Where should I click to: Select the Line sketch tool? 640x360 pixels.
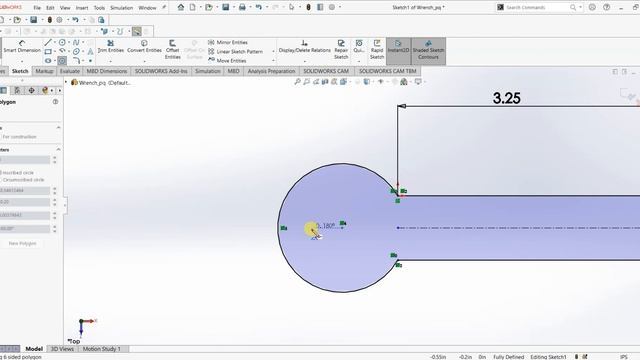click(48, 42)
